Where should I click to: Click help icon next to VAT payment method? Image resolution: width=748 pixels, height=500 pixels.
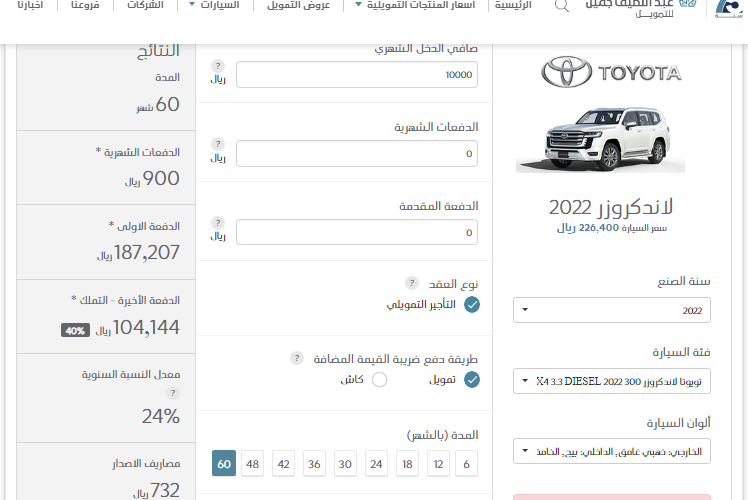297,358
